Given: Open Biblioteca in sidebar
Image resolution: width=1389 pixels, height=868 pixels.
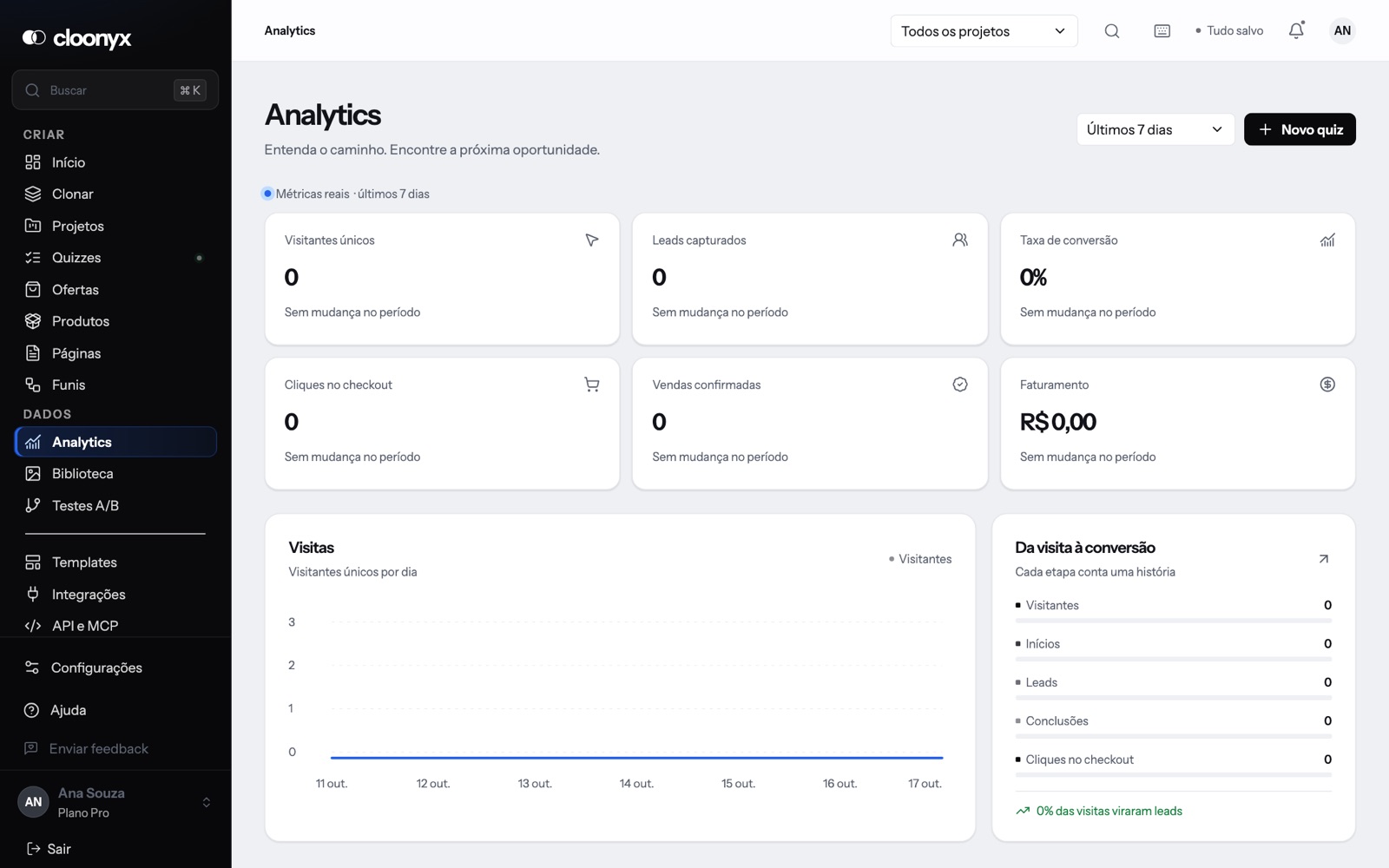Looking at the screenshot, I should pos(115,474).
